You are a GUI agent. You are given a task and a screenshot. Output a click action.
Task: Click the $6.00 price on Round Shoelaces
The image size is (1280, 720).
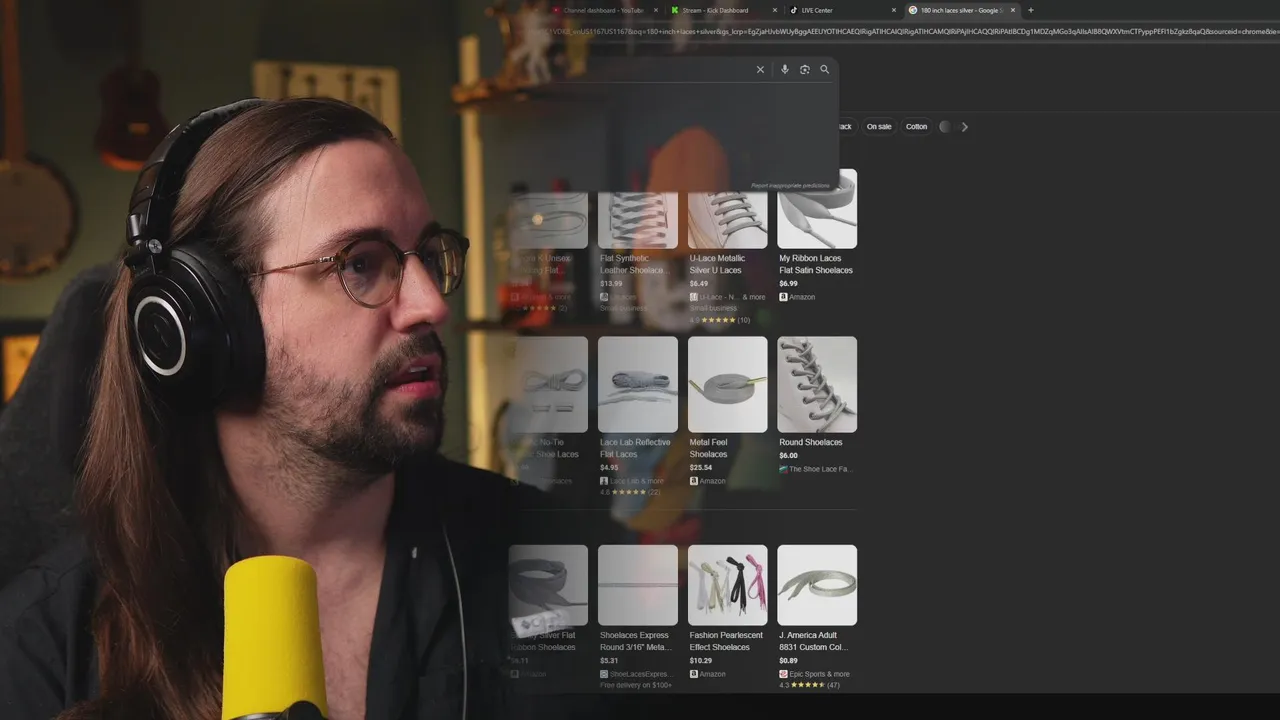pos(788,456)
